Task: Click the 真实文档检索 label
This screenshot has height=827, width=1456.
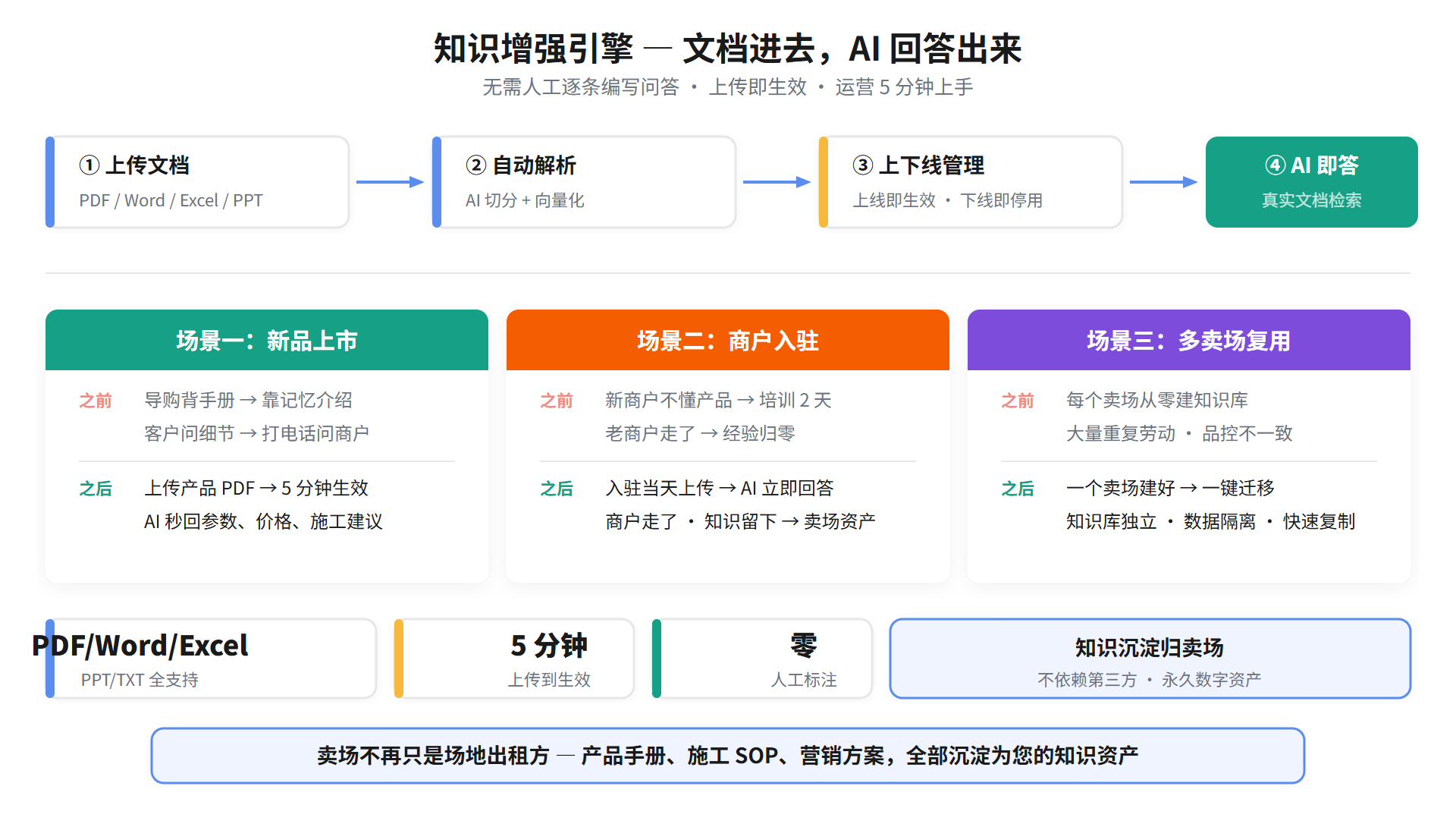Action: pos(1312,200)
